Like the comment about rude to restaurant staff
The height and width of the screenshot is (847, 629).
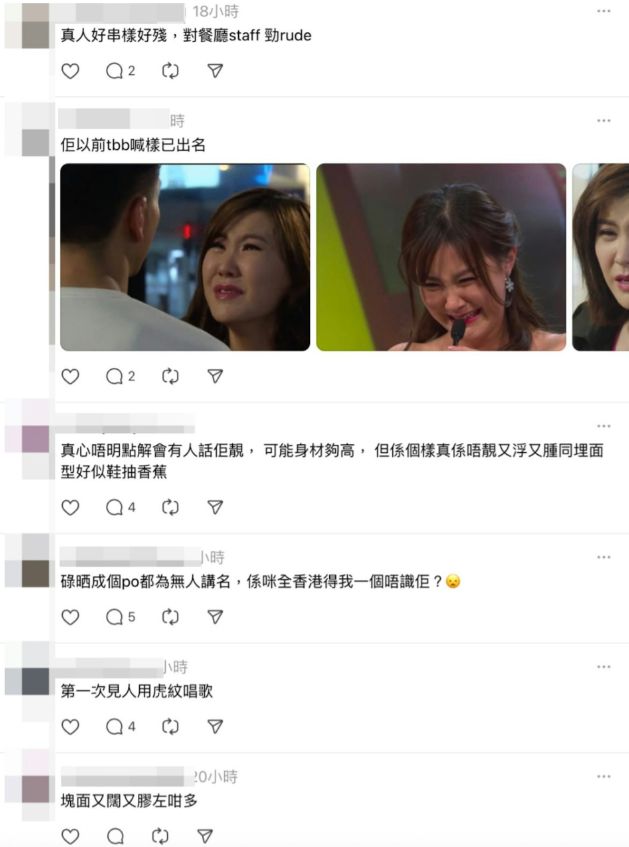70,71
